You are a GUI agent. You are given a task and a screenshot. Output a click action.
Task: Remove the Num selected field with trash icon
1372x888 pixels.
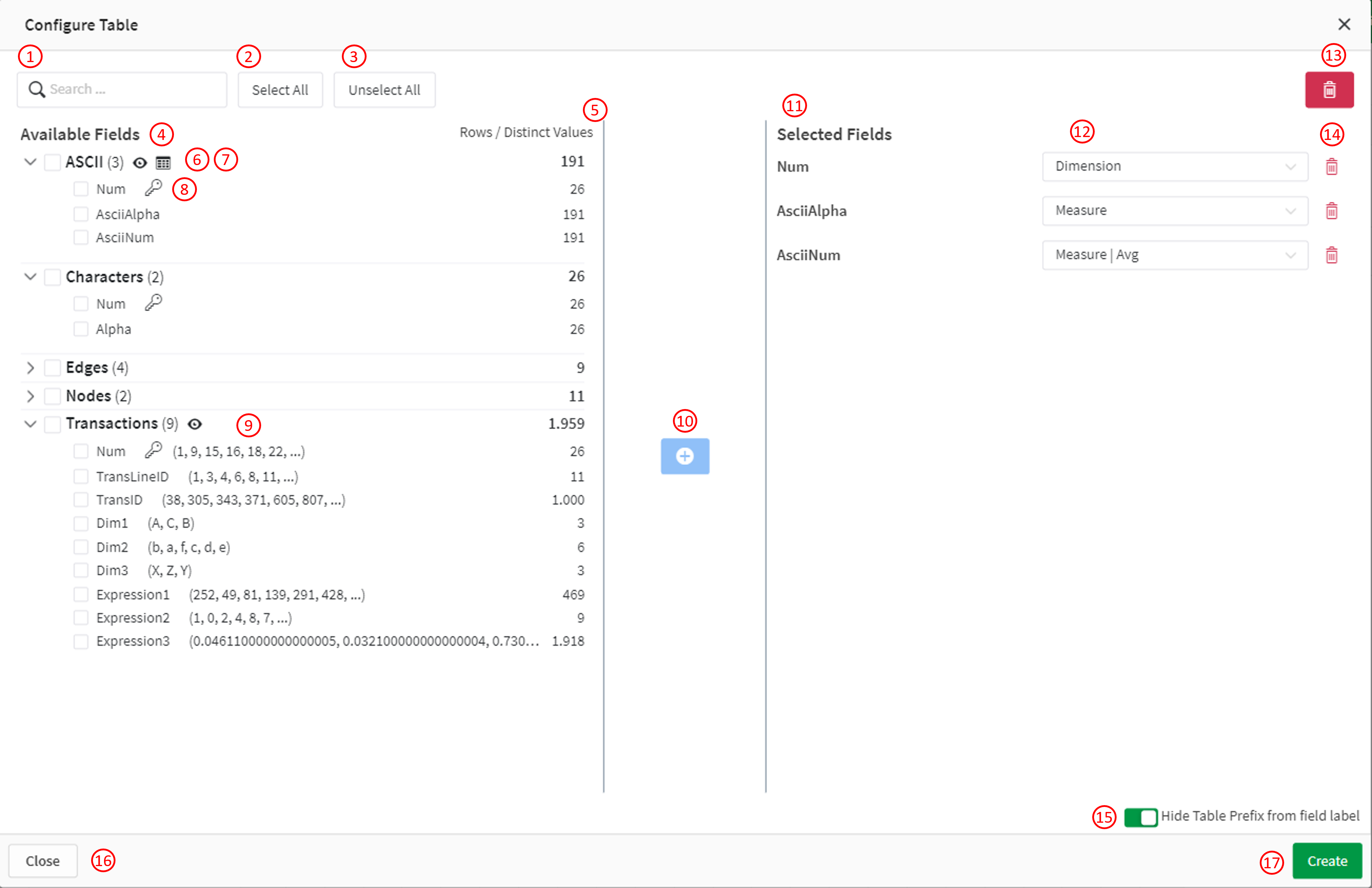(x=1331, y=166)
